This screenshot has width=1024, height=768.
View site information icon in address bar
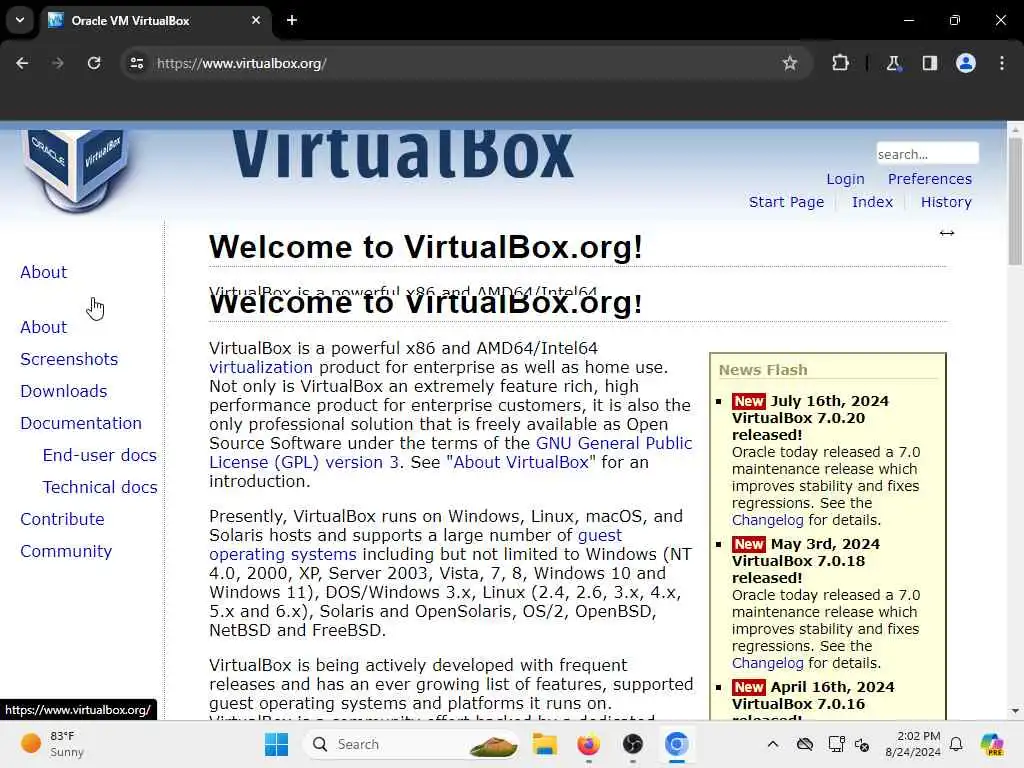point(136,63)
